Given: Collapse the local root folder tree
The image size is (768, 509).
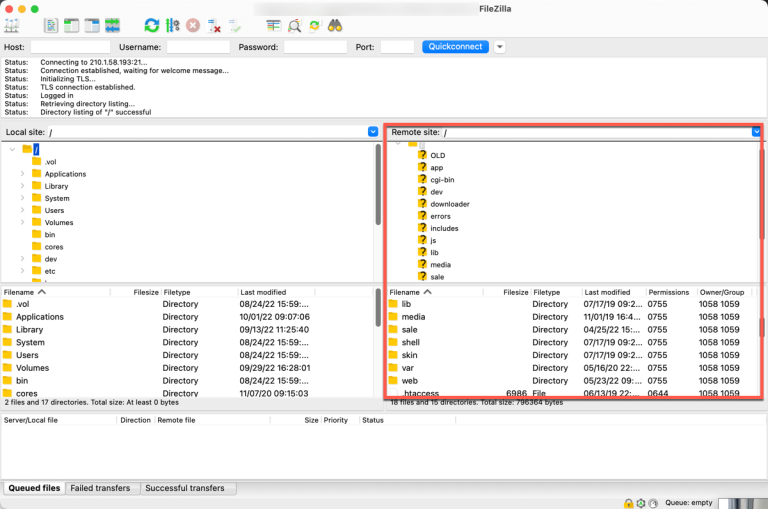Looking at the screenshot, I should [x=12, y=149].
